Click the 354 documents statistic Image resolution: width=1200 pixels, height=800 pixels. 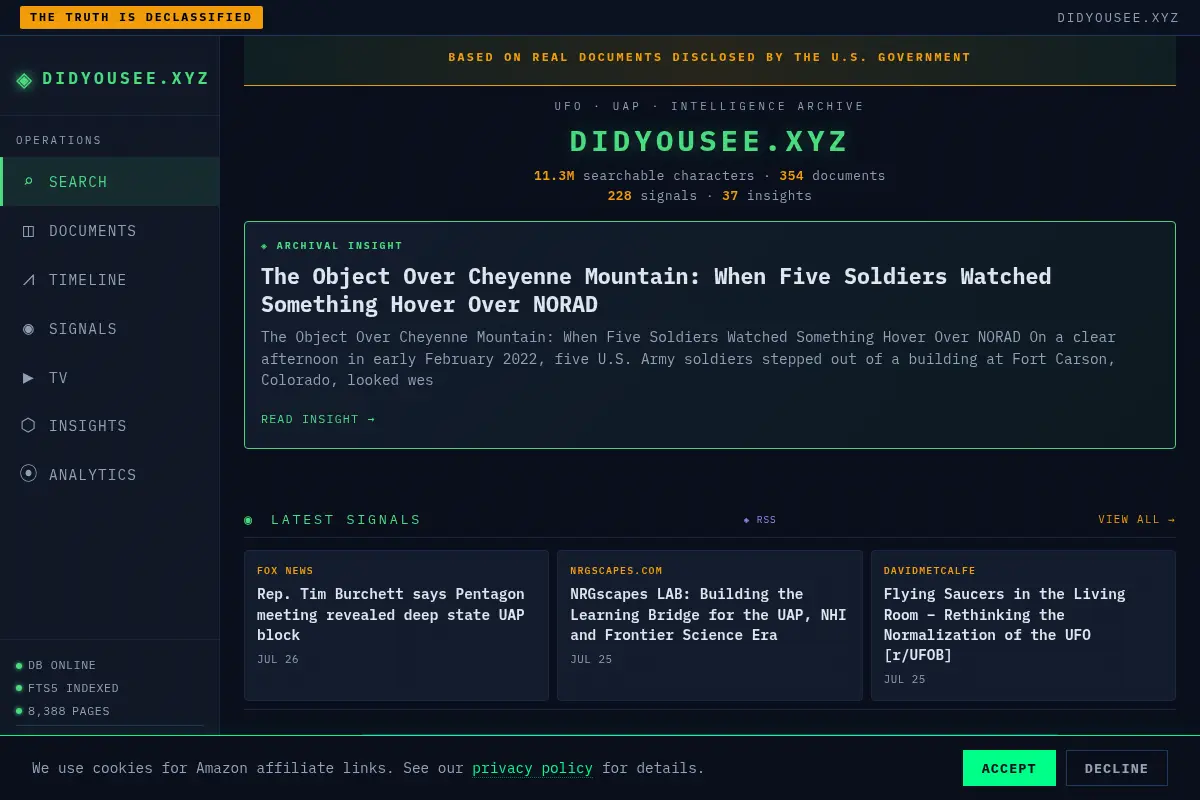coord(832,176)
